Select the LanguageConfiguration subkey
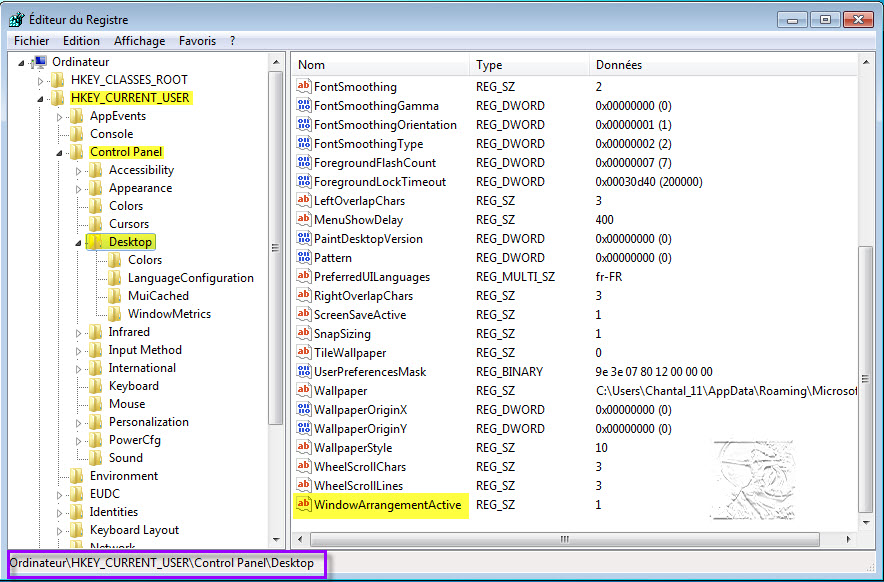 click(191, 278)
